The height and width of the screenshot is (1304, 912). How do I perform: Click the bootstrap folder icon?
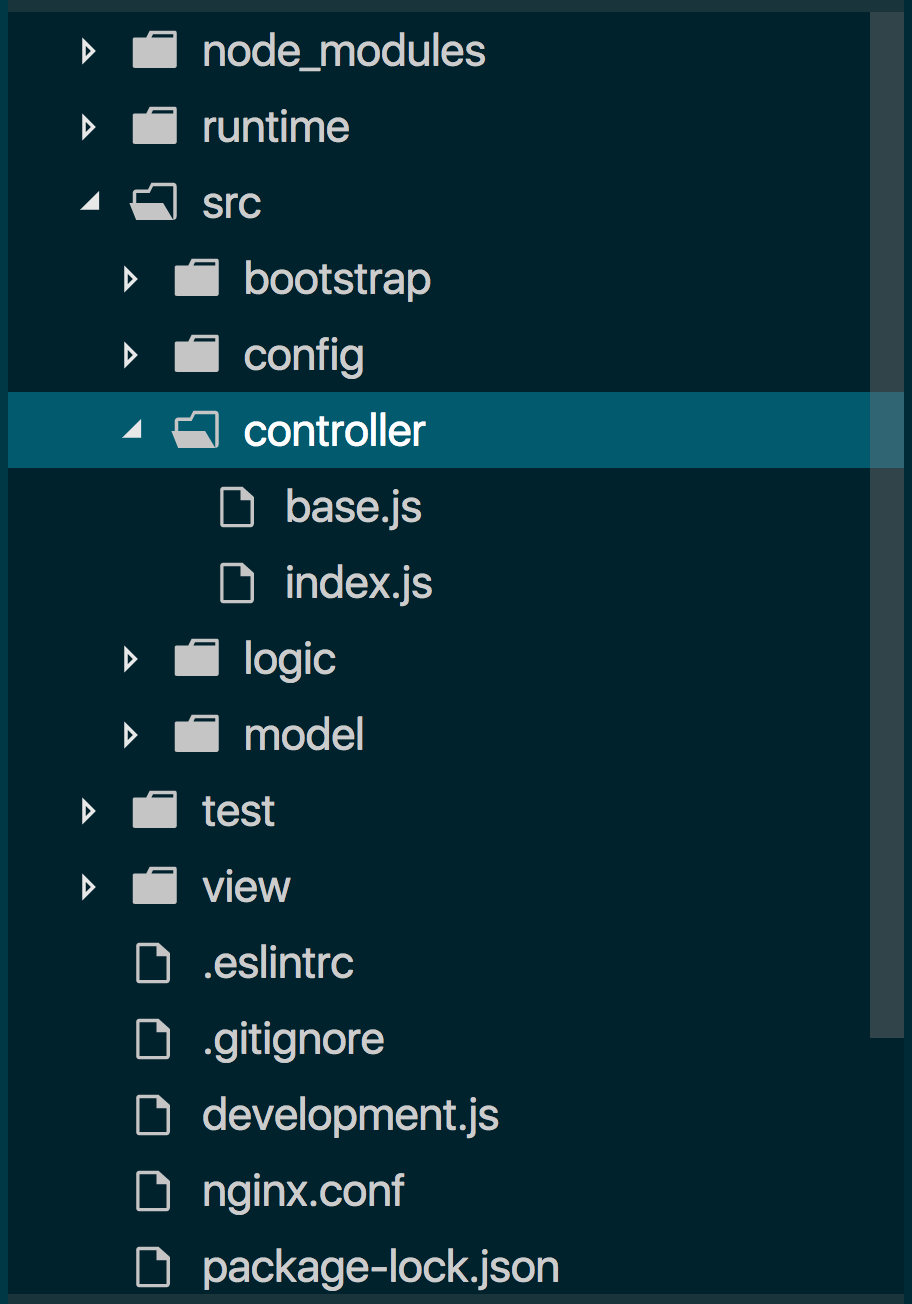pyautogui.click(x=196, y=279)
